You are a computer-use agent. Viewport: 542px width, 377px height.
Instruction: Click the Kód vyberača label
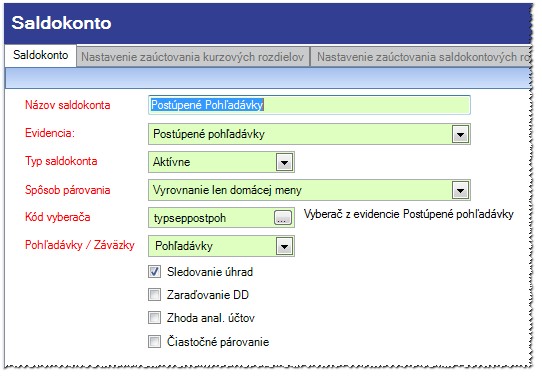point(58,217)
